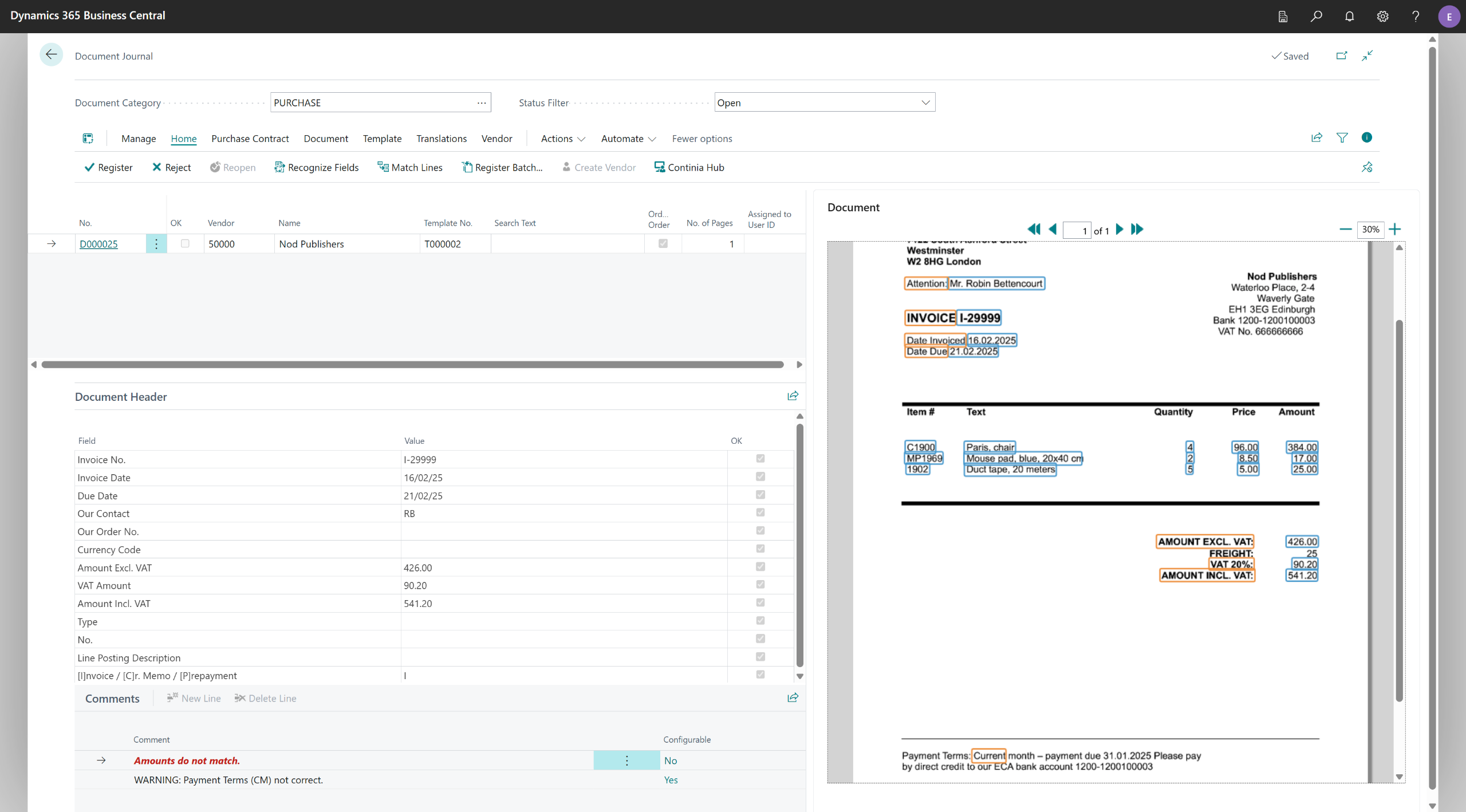Toggle OK checkbox for D000025 row
The image size is (1466, 812).
pos(185,243)
